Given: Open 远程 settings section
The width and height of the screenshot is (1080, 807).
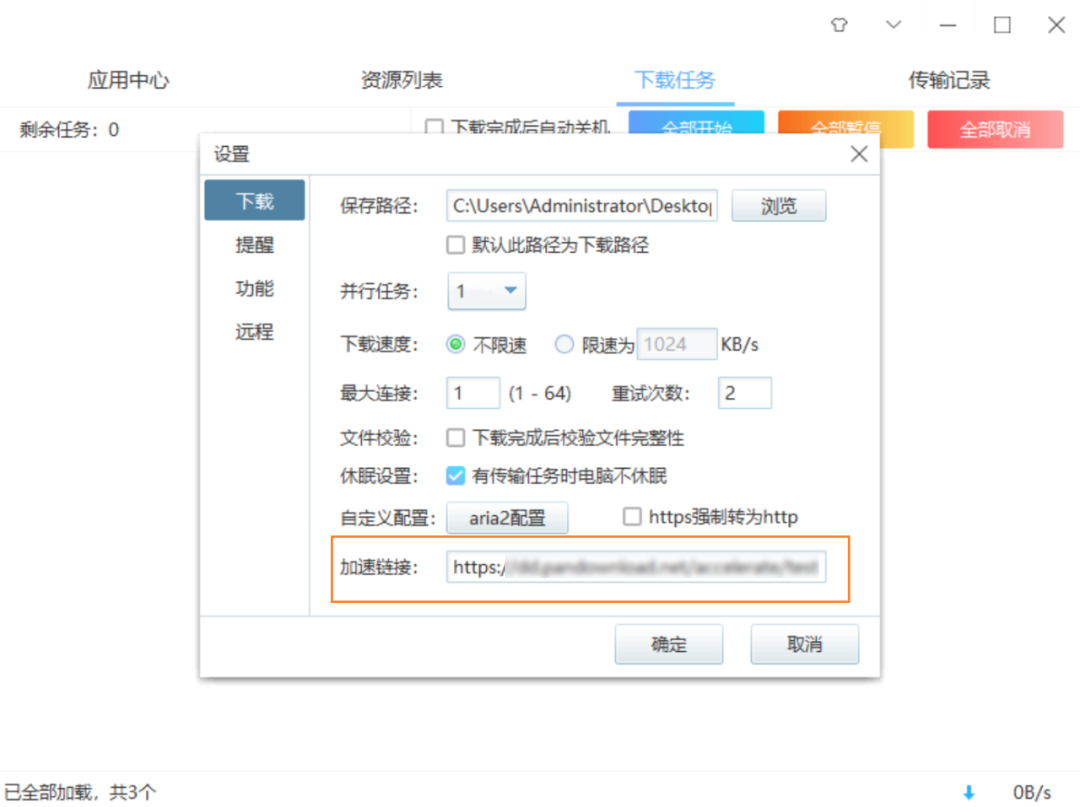Looking at the screenshot, I should [254, 332].
